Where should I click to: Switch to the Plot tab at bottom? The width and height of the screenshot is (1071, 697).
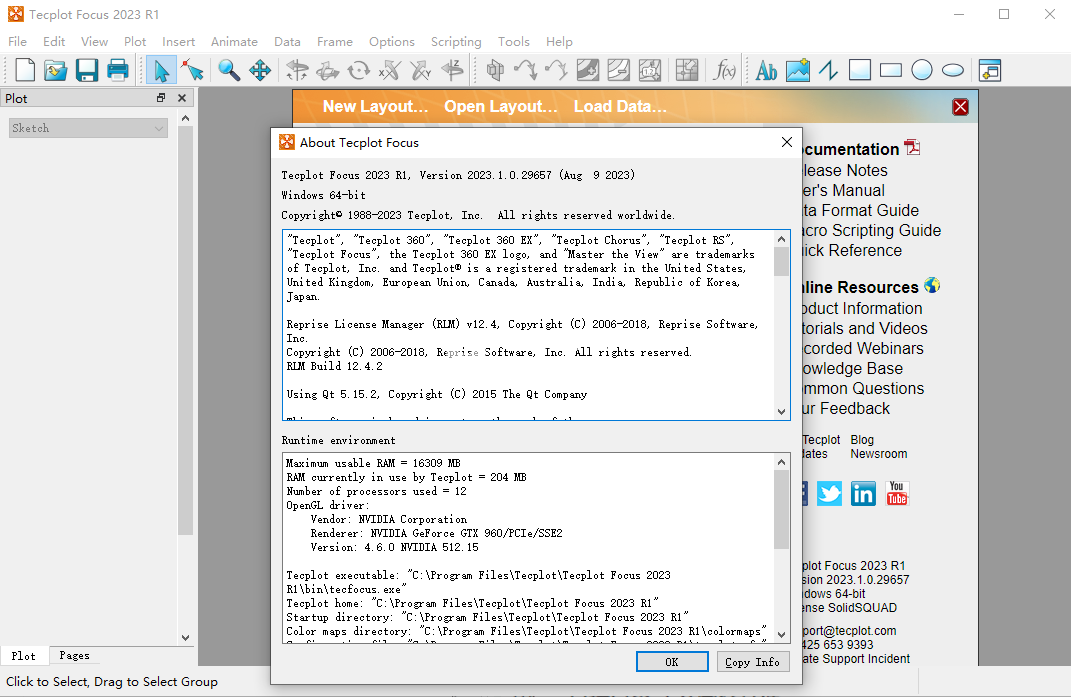click(x=23, y=656)
